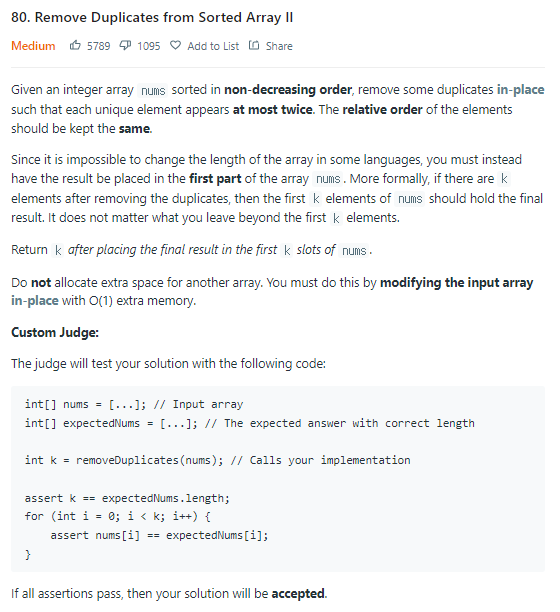The image size is (560, 612).
Task: Click the bold word accepted
Action: pyautogui.click(x=298, y=594)
